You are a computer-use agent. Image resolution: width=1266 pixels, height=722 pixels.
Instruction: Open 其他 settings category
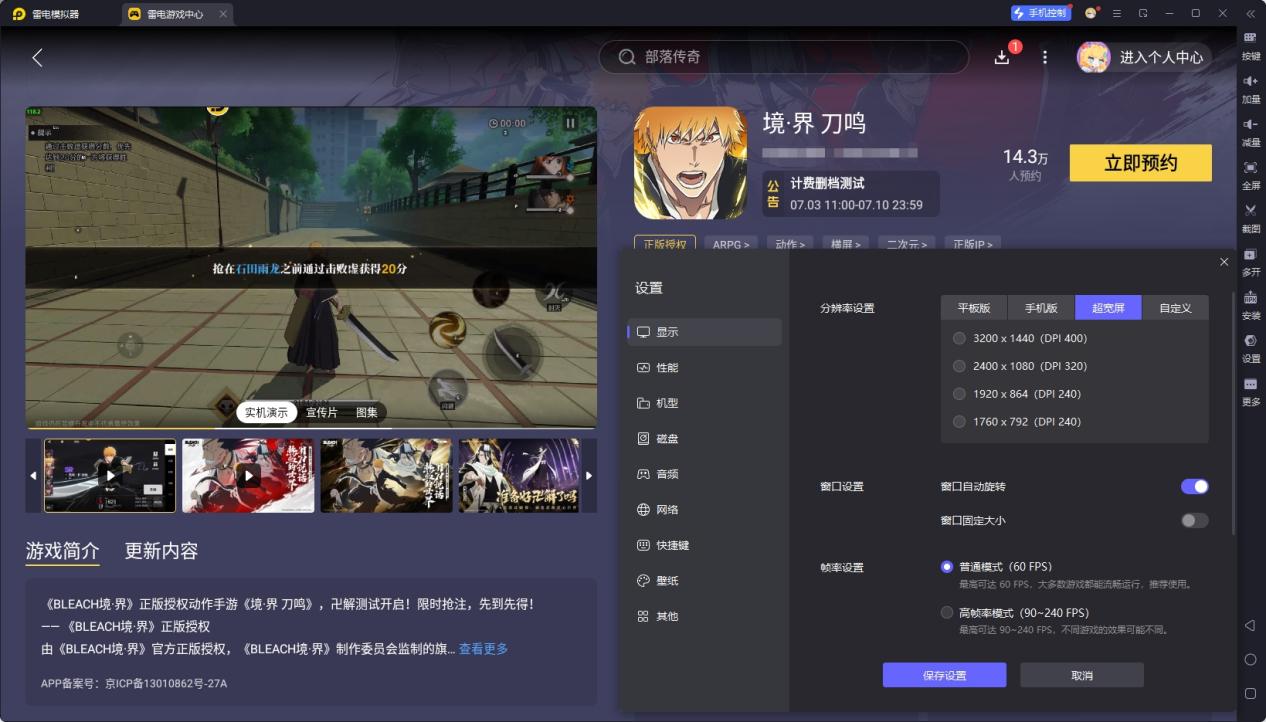(x=705, y=616)
